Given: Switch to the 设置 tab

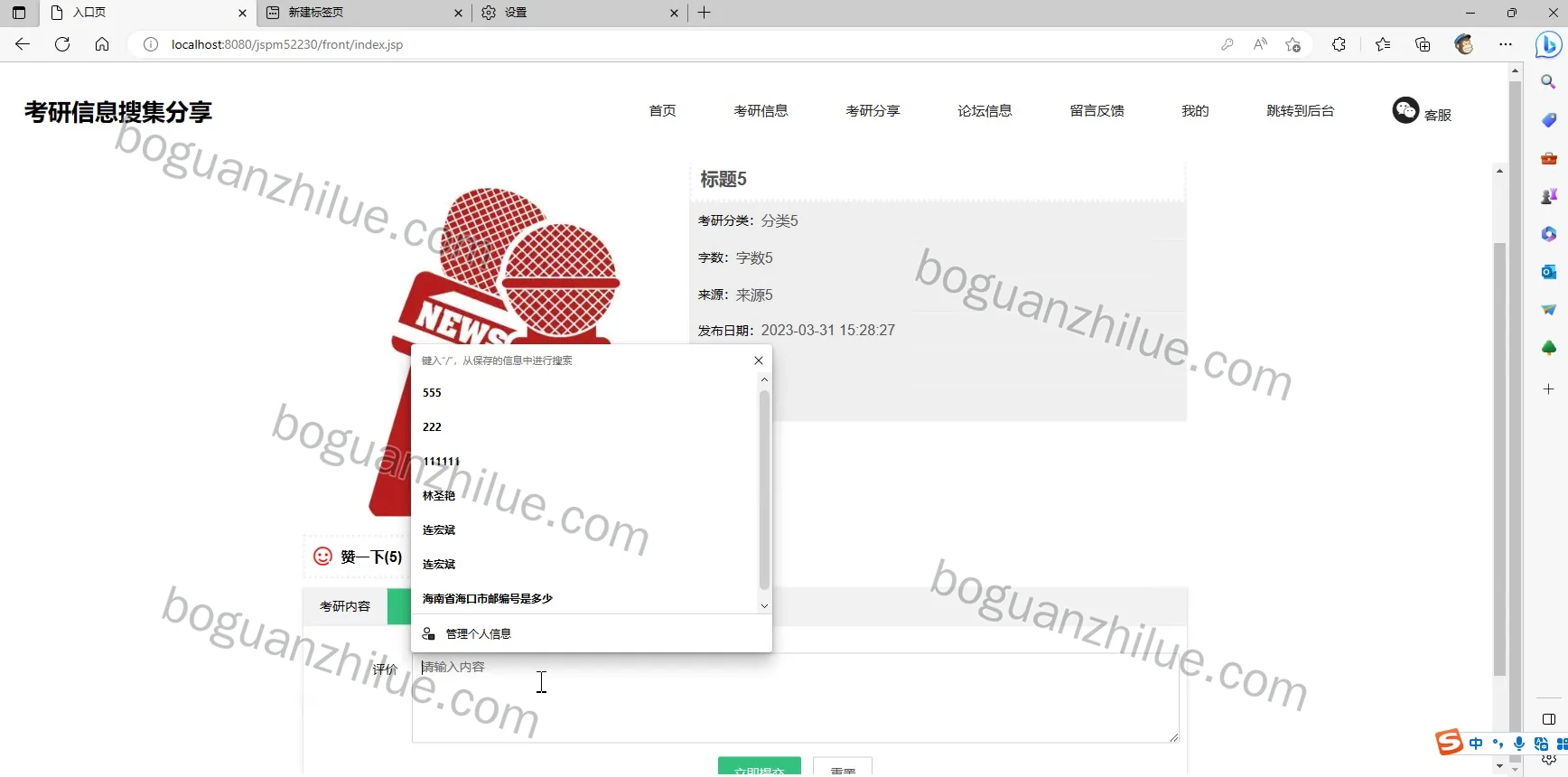Looking at the screenshot, I should pos(580,13).
